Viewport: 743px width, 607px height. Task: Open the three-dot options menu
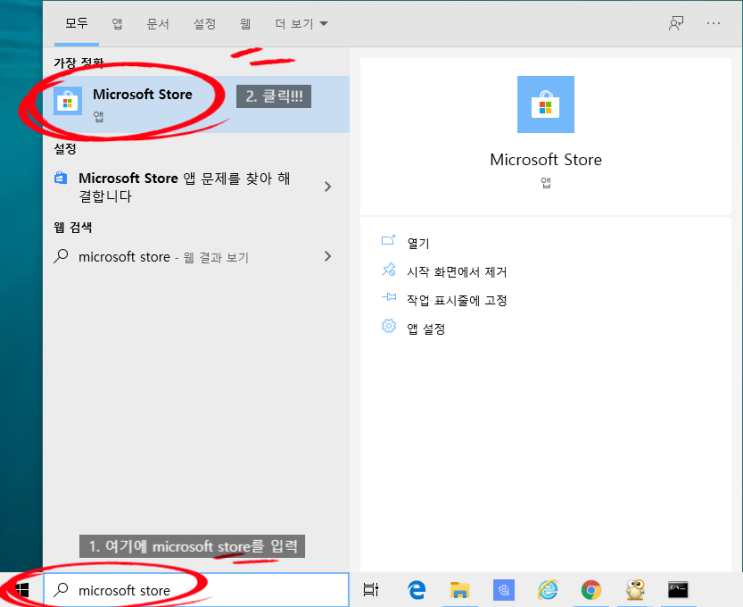tap(713, 23)
